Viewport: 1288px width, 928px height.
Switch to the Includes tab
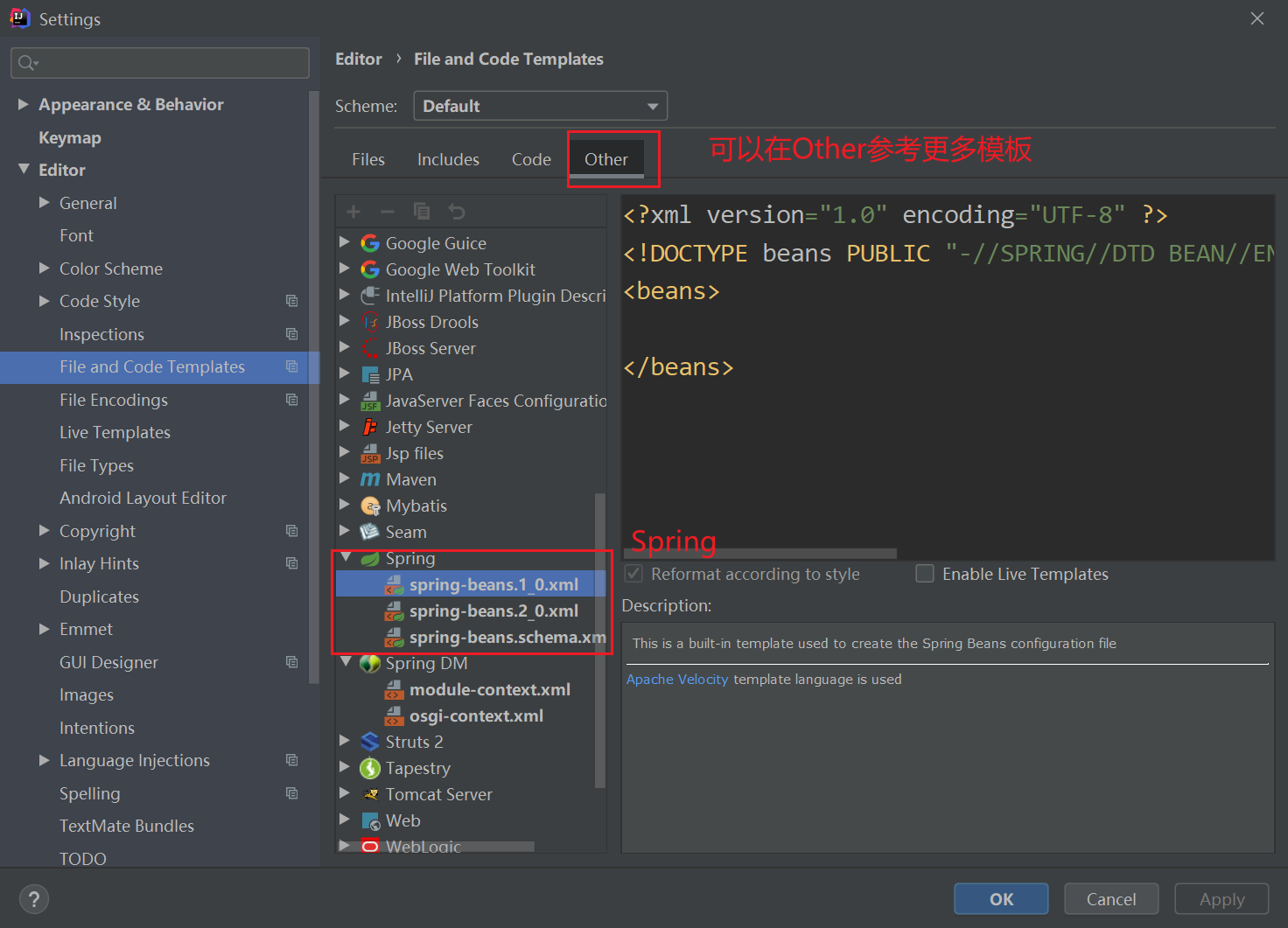[448, 159]
